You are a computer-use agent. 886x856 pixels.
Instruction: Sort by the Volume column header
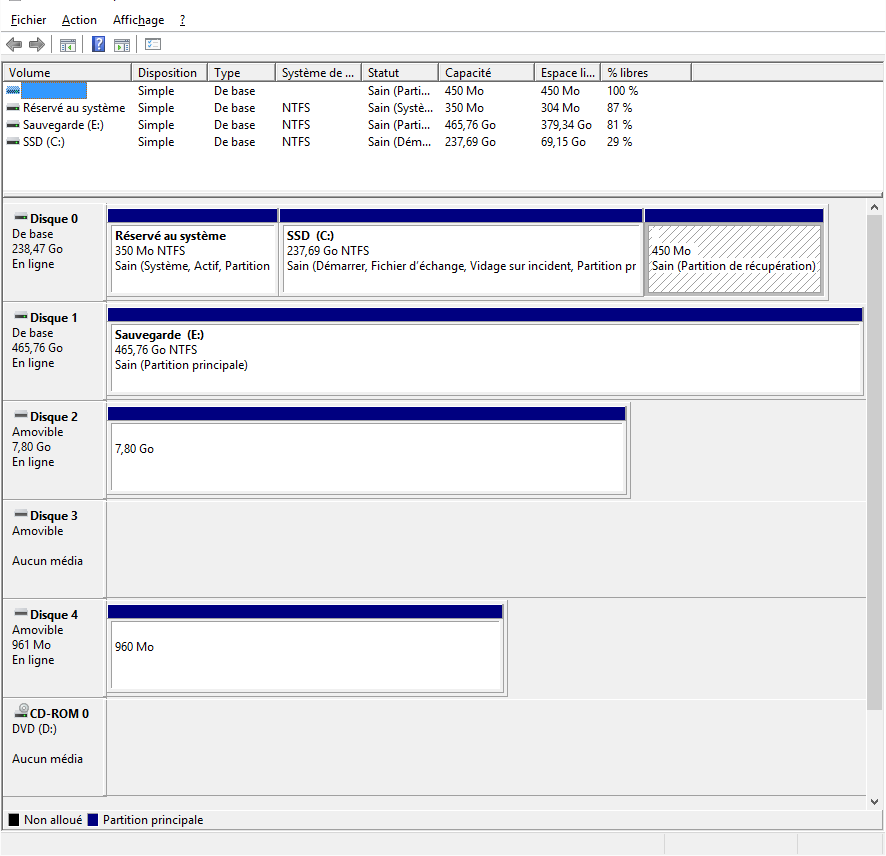pos(68,72)
